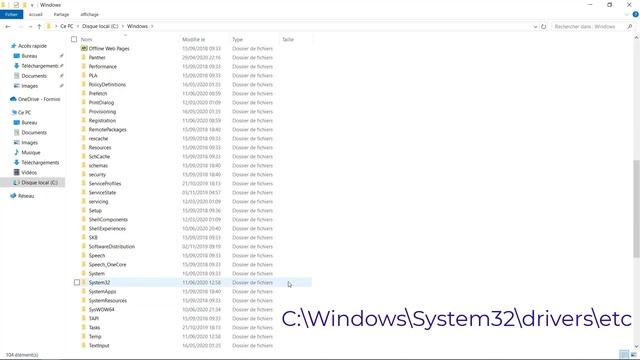Toggle the select-all checkbox in header
Image resolution: width=640 pixels, height=360 pixels.
[74, 40]
